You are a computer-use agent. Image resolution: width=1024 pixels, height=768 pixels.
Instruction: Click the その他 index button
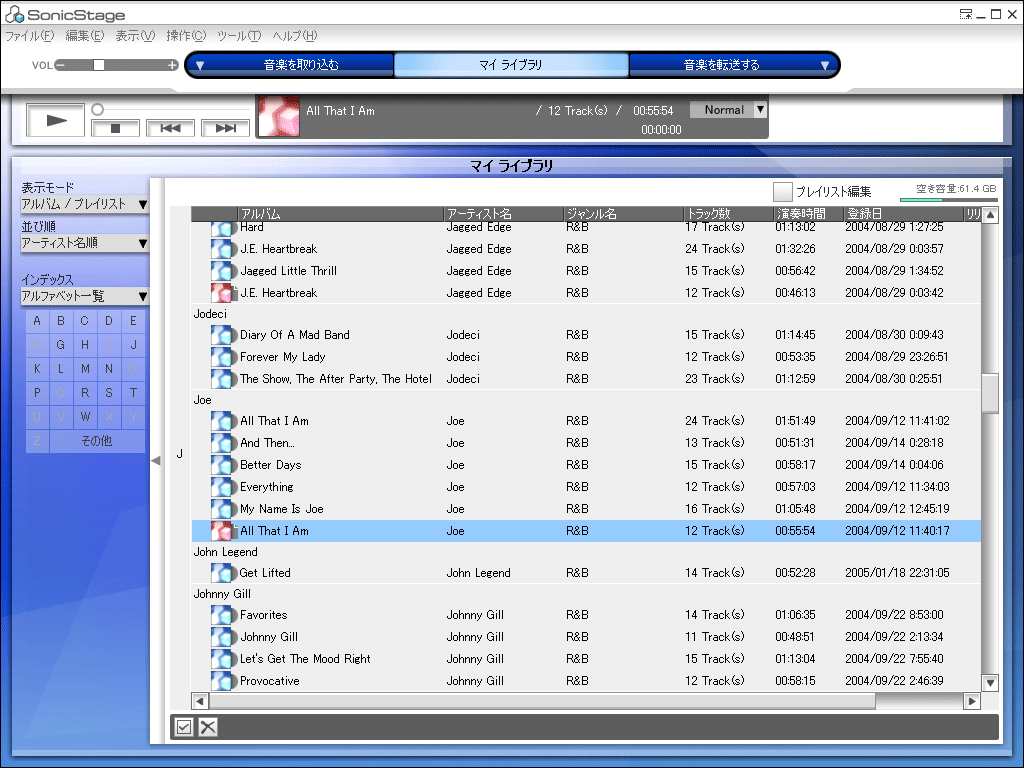coord(97,441)
